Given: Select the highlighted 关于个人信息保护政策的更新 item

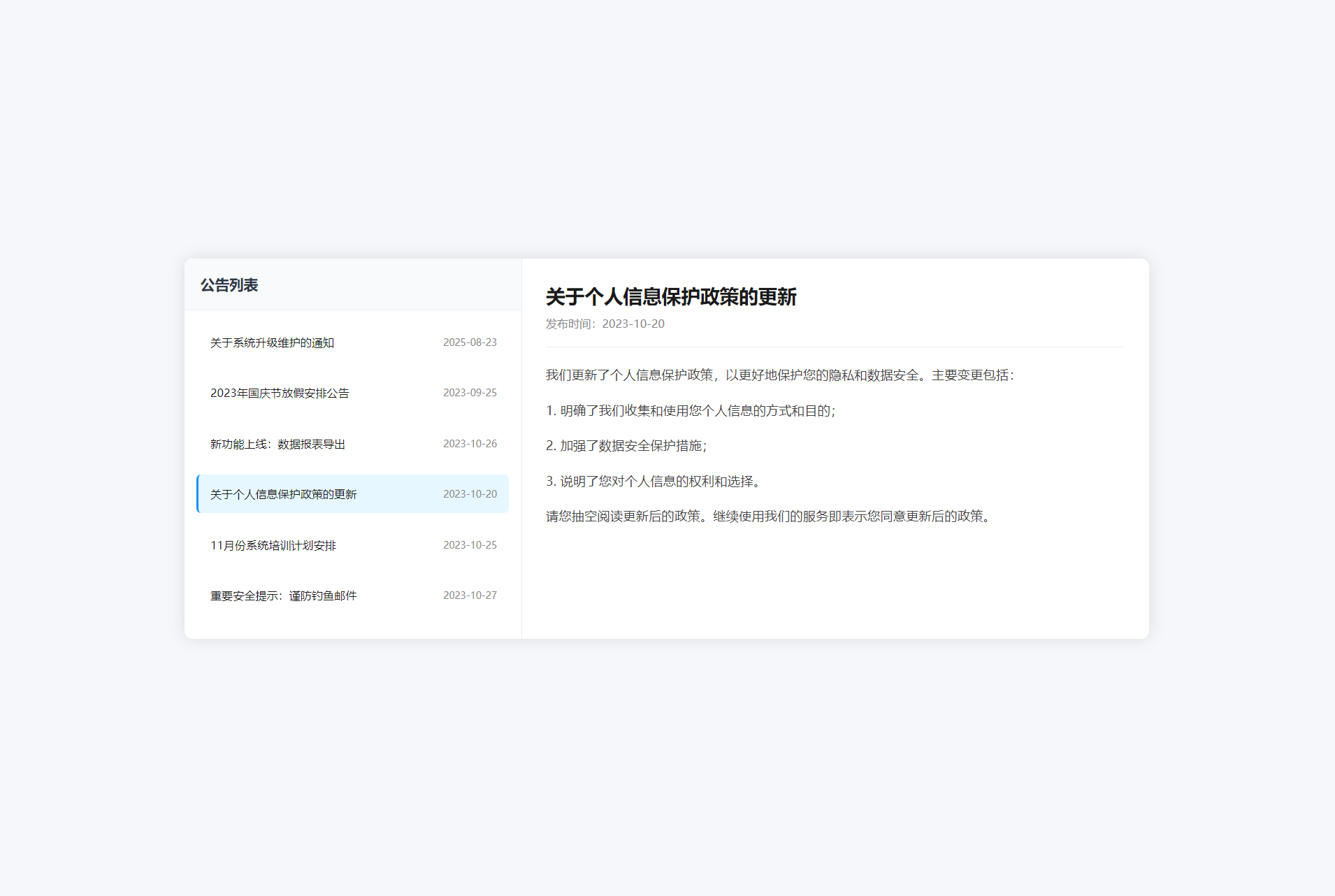Looking at the screenshot, I should 283,493.
